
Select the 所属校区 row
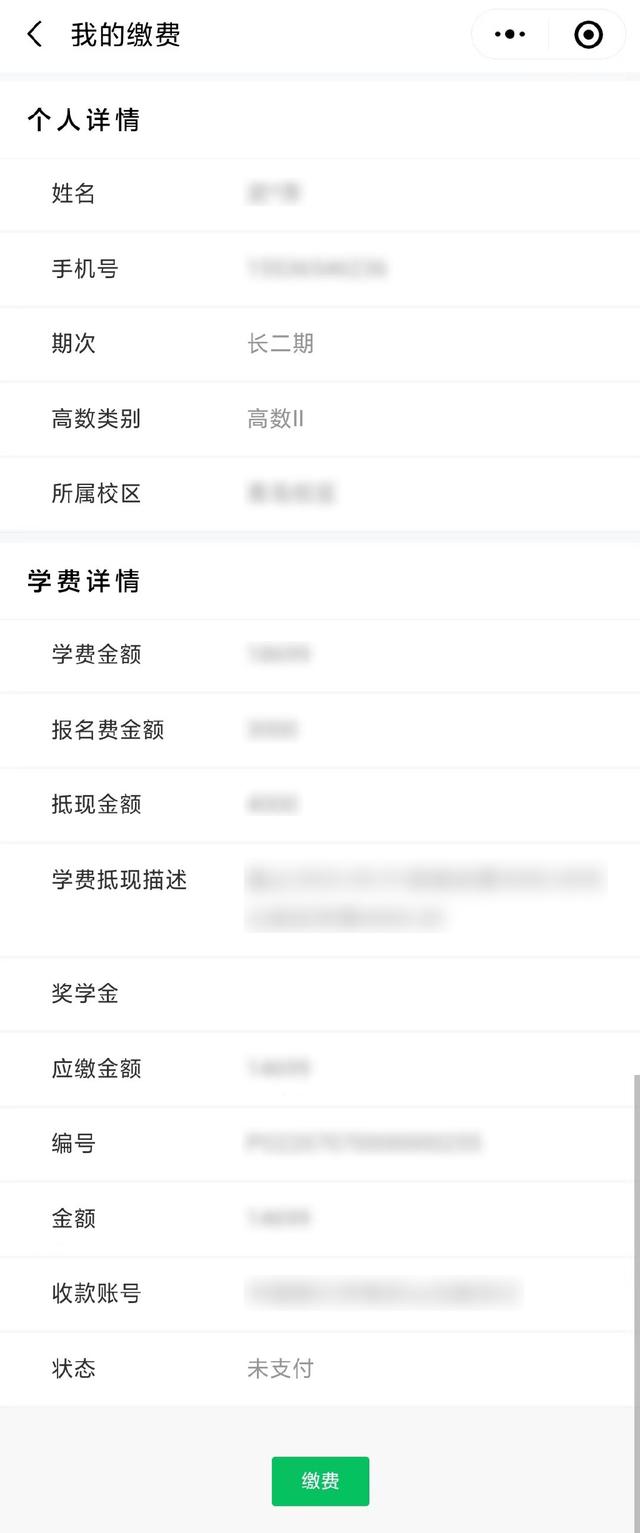point(320,494)
